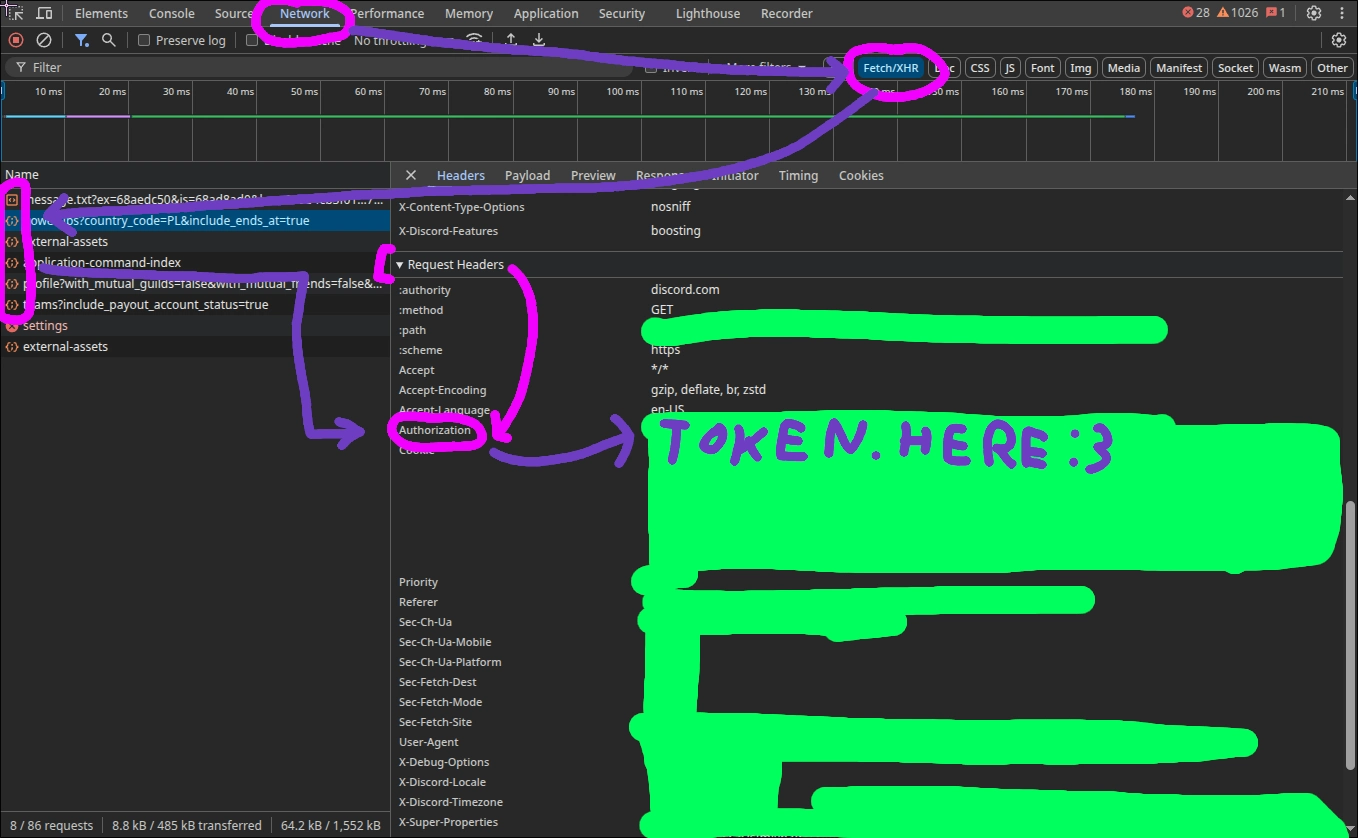Enable the Preserve log checkbox
The image size is (1358, 838).
(144, 40)
